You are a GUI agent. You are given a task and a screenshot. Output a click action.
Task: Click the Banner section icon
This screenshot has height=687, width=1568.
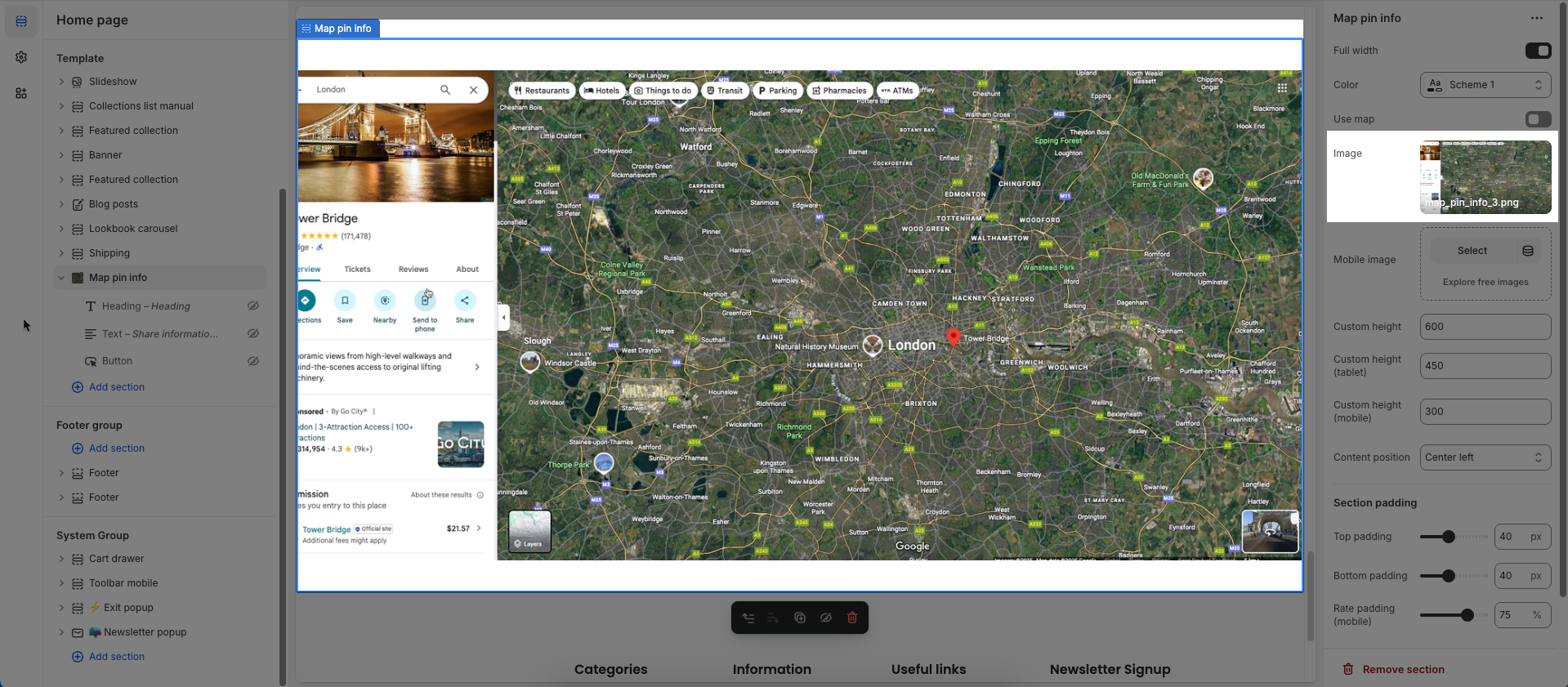click(78, 155)
